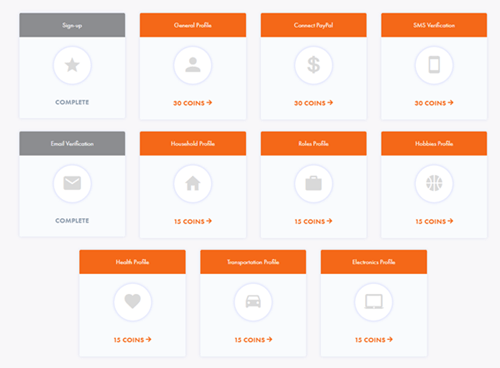This screenshot has height=368, width=500.
Task: Open the Roles Profile header
Action: point(313,143)
